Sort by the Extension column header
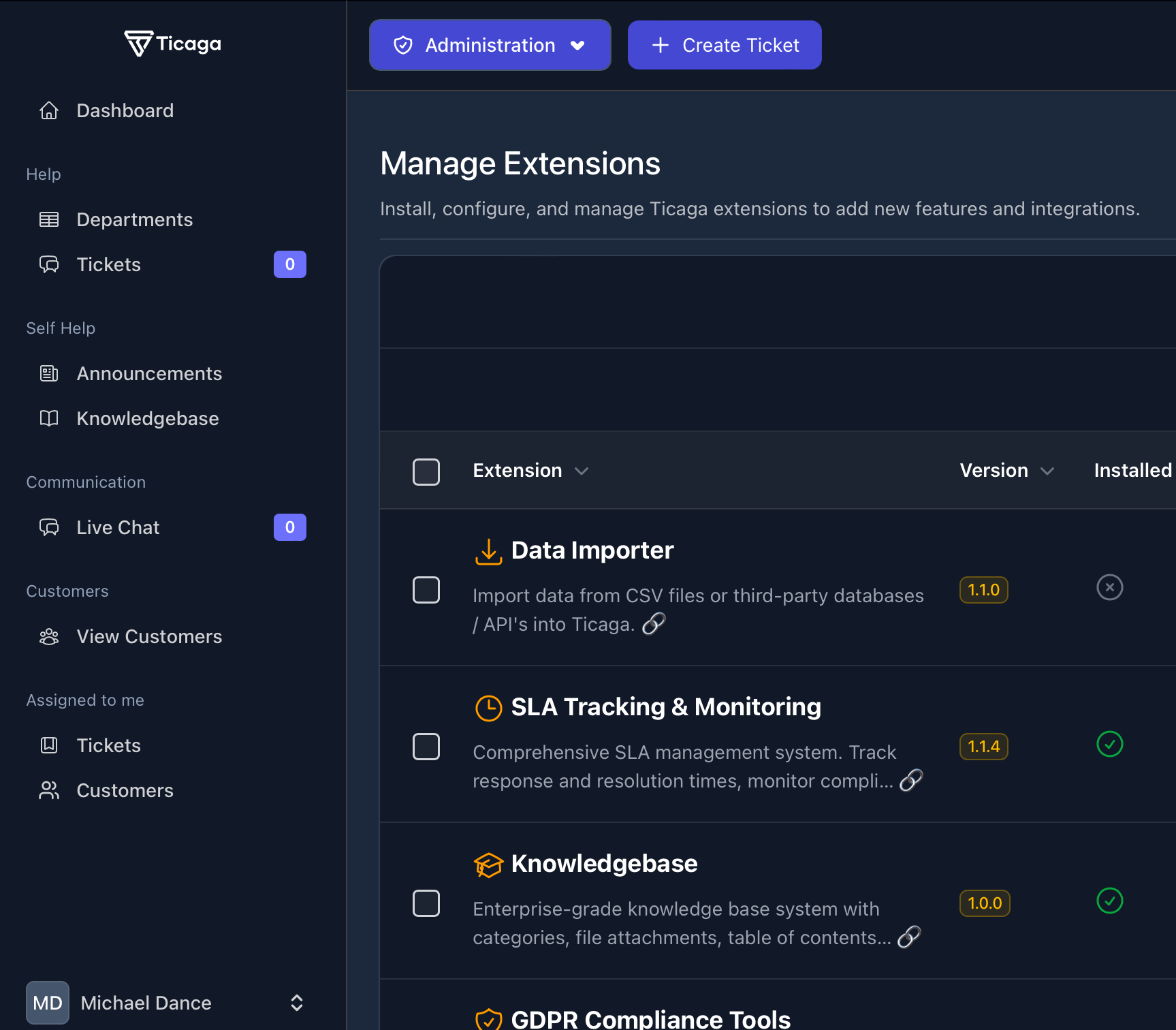The height and width of the screenshot is (1030, 1176). click(530, 471)
